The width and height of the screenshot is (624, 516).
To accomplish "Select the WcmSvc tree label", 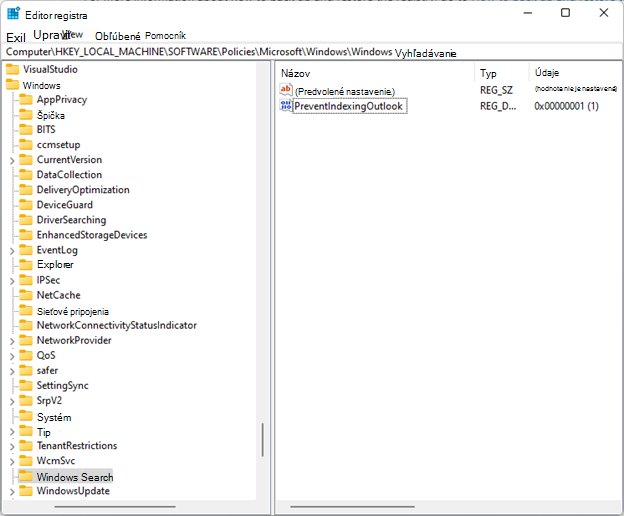I will click(x=56, y=461).
